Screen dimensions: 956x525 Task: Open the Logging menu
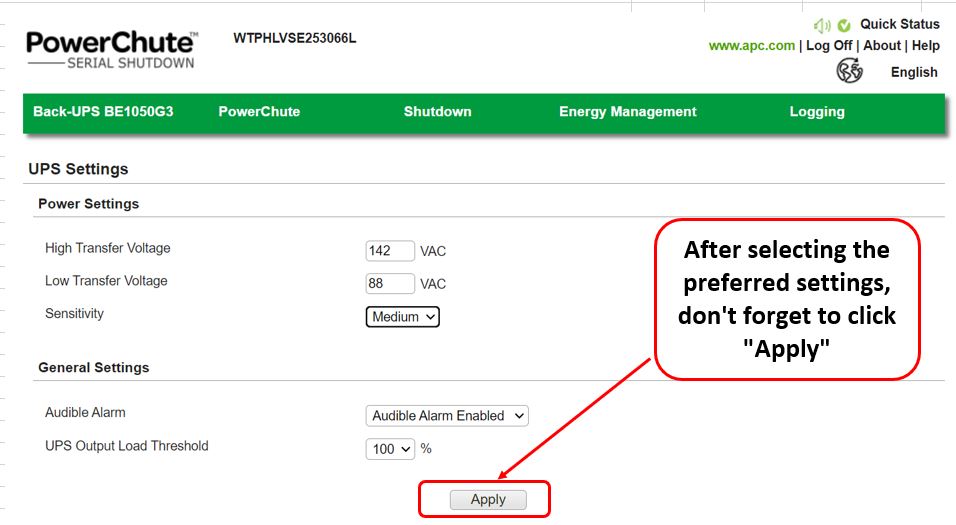pos(817,112)
